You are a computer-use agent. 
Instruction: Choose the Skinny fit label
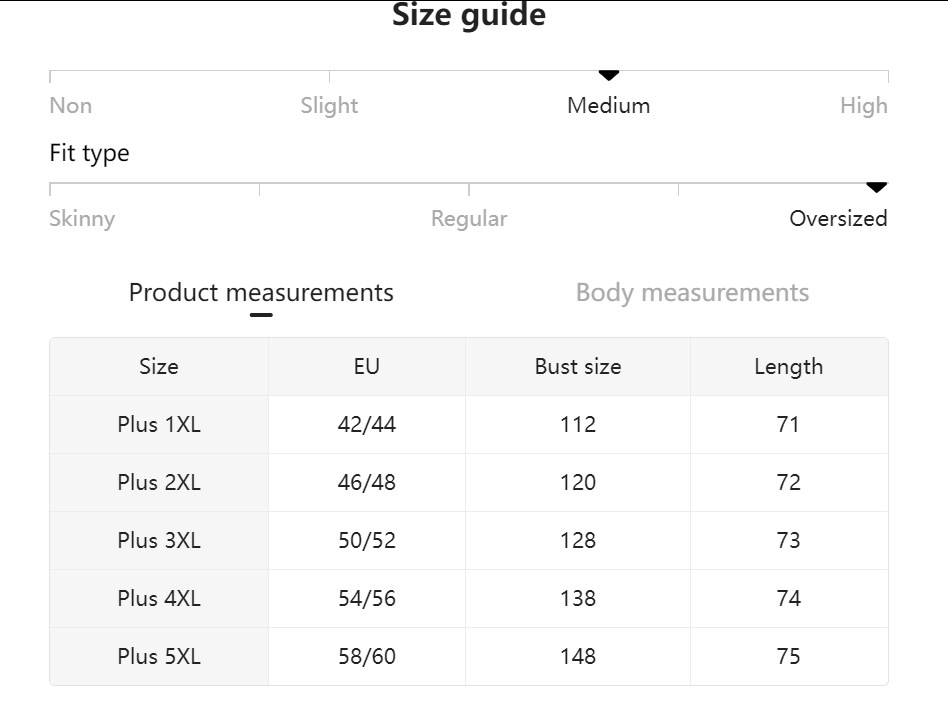pos(82,218)
